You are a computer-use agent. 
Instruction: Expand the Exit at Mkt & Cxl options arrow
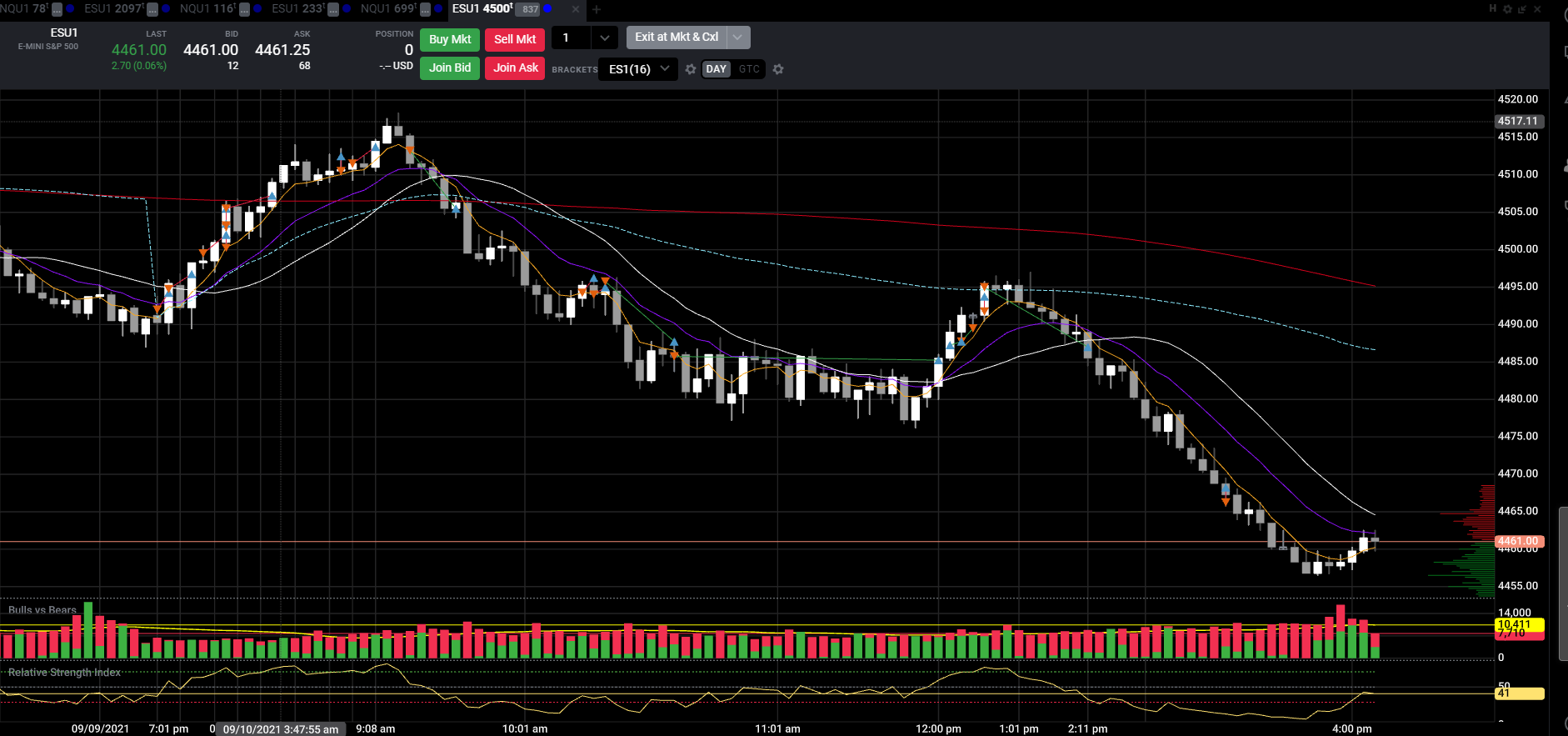pos(738,38)
